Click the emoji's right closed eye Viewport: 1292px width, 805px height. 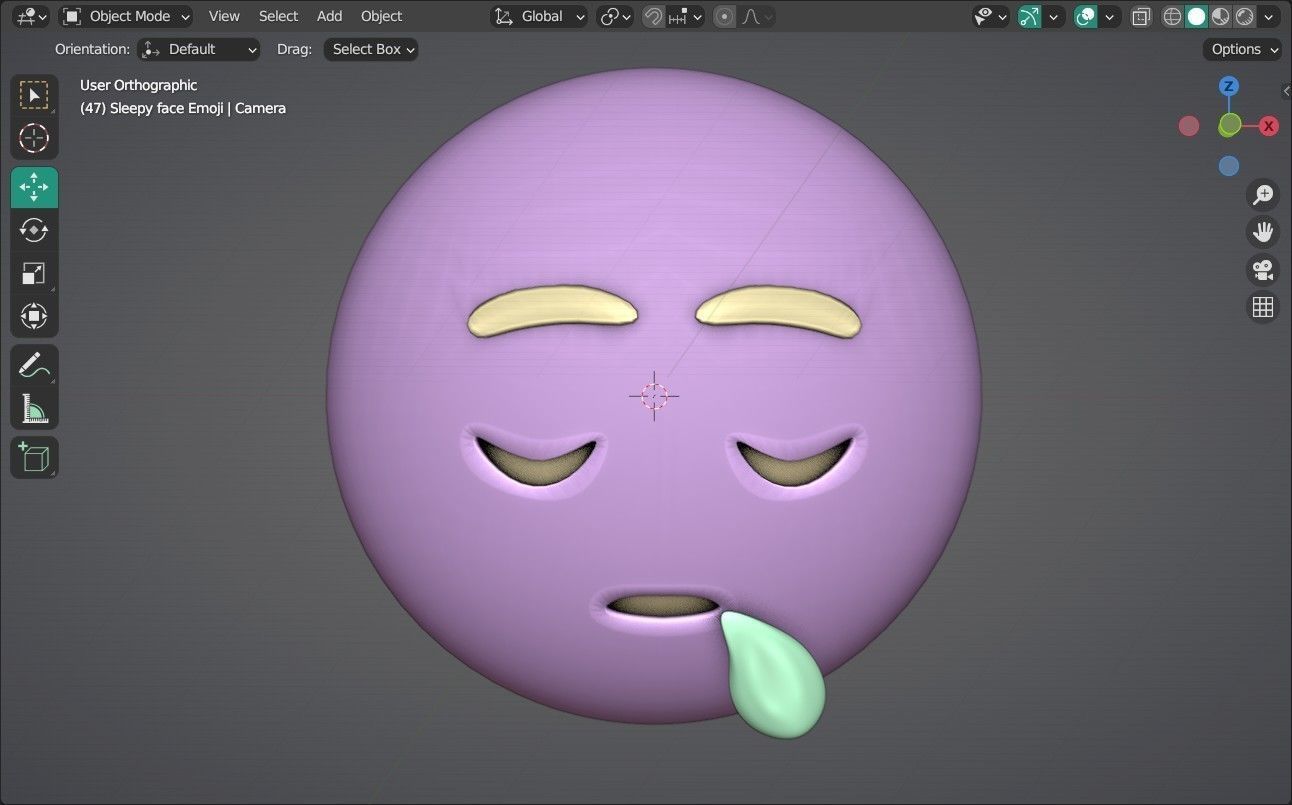[x=794, y=464]
